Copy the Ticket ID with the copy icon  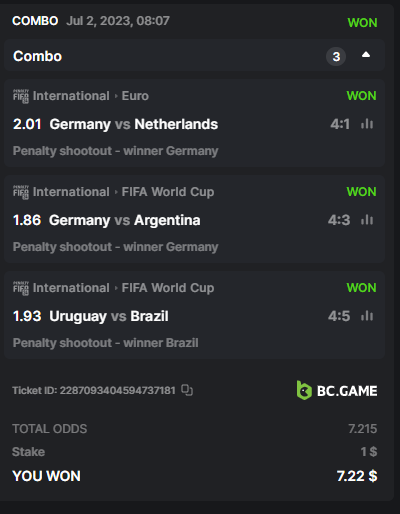187,390
